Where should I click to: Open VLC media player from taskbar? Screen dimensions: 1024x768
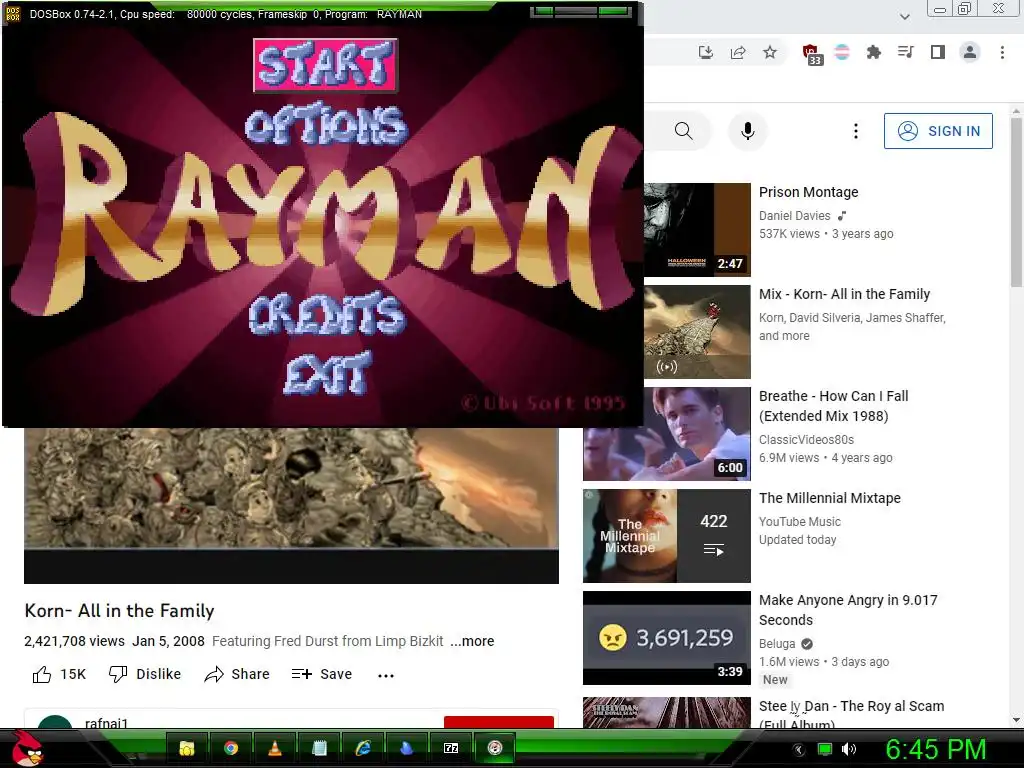coord(275,748)
